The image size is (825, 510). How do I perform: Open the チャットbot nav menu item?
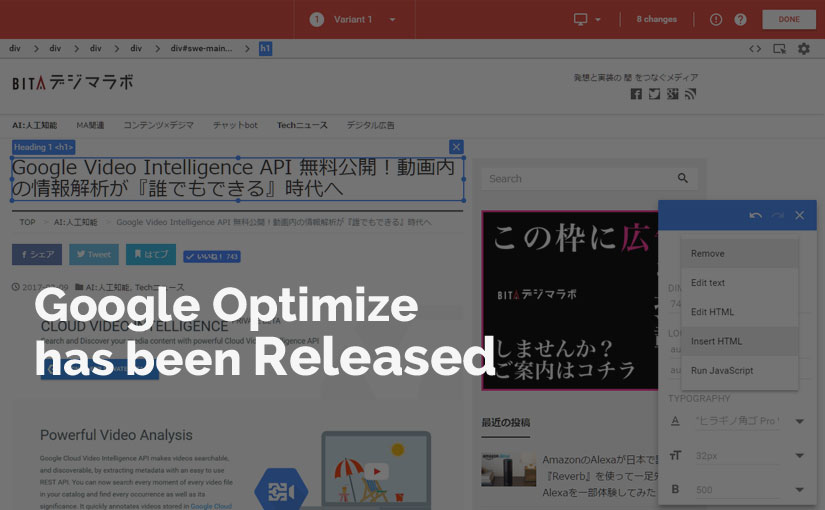pos(235,125)
